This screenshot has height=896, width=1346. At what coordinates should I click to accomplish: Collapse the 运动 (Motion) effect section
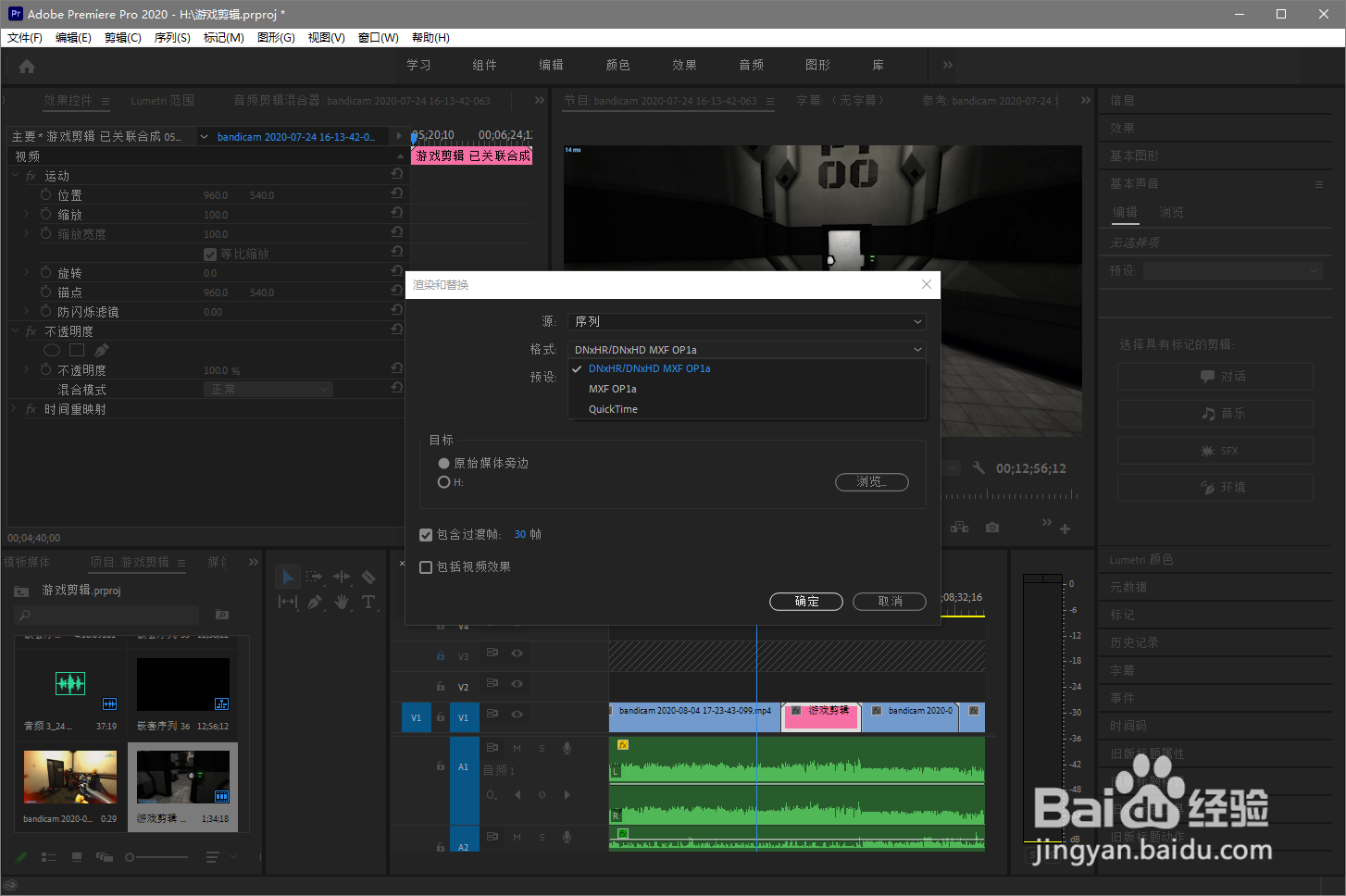point(16,175)
